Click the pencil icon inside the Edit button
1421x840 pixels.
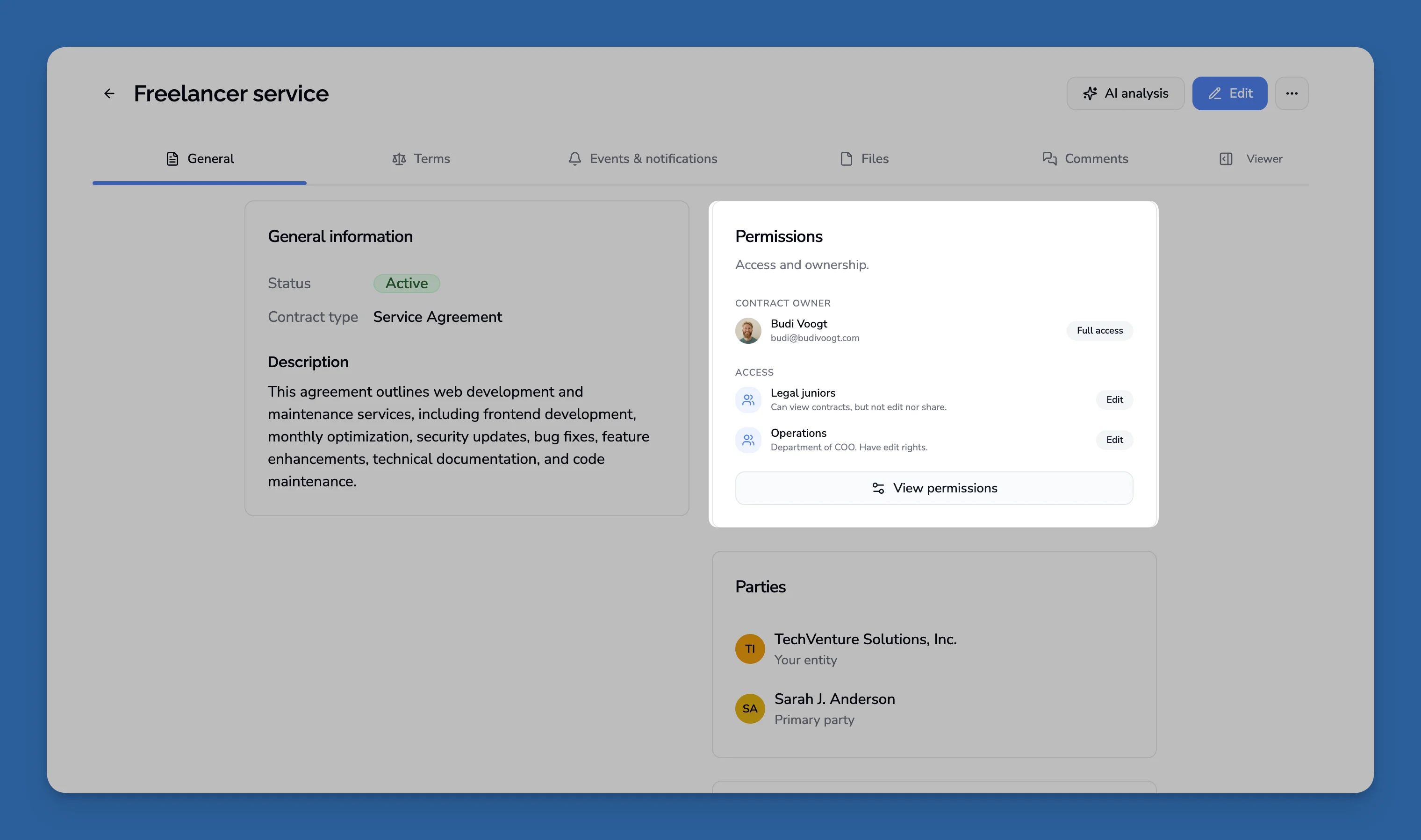pos(1214,93)
